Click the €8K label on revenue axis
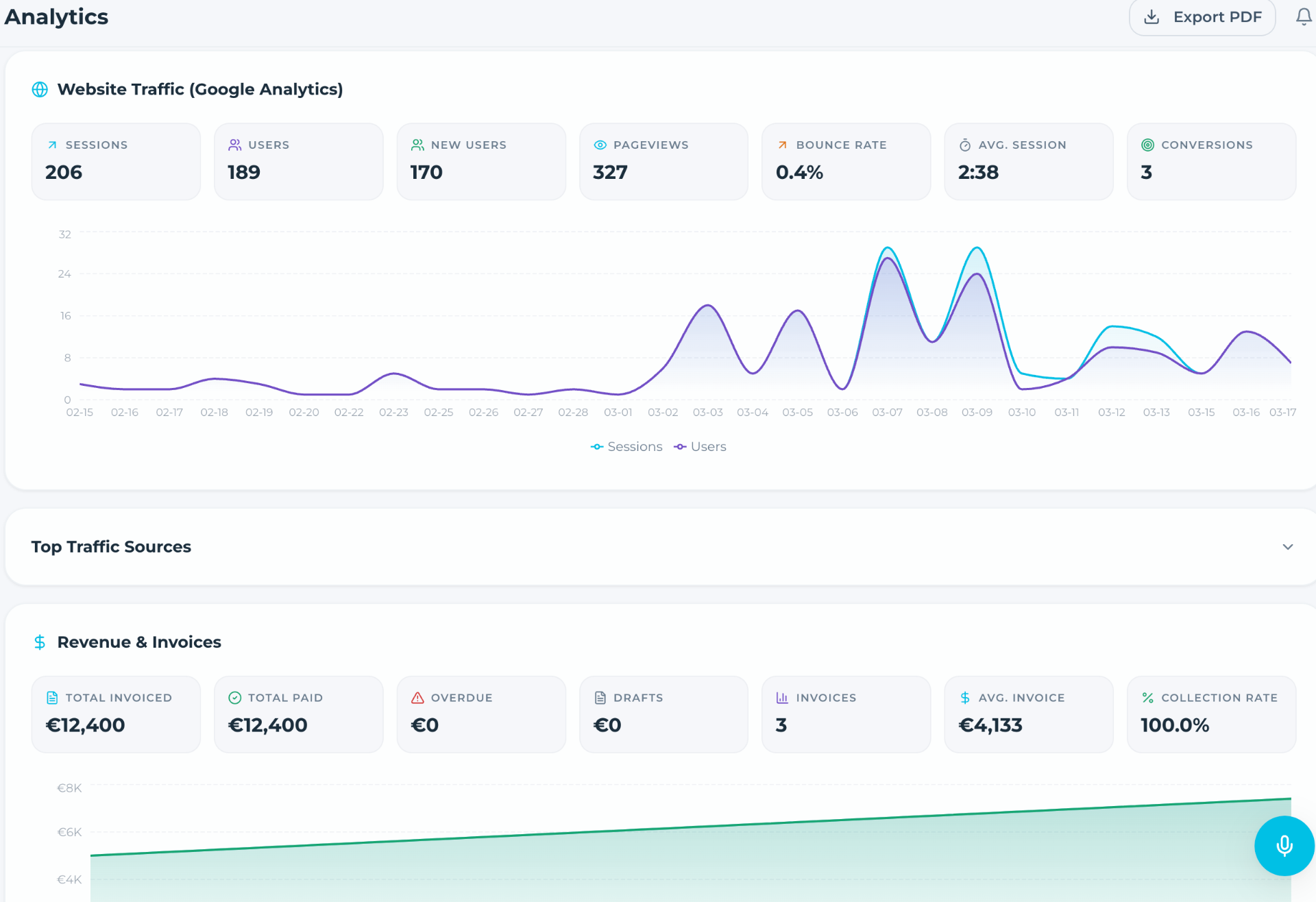1316x902 pixels. (69, 788)
